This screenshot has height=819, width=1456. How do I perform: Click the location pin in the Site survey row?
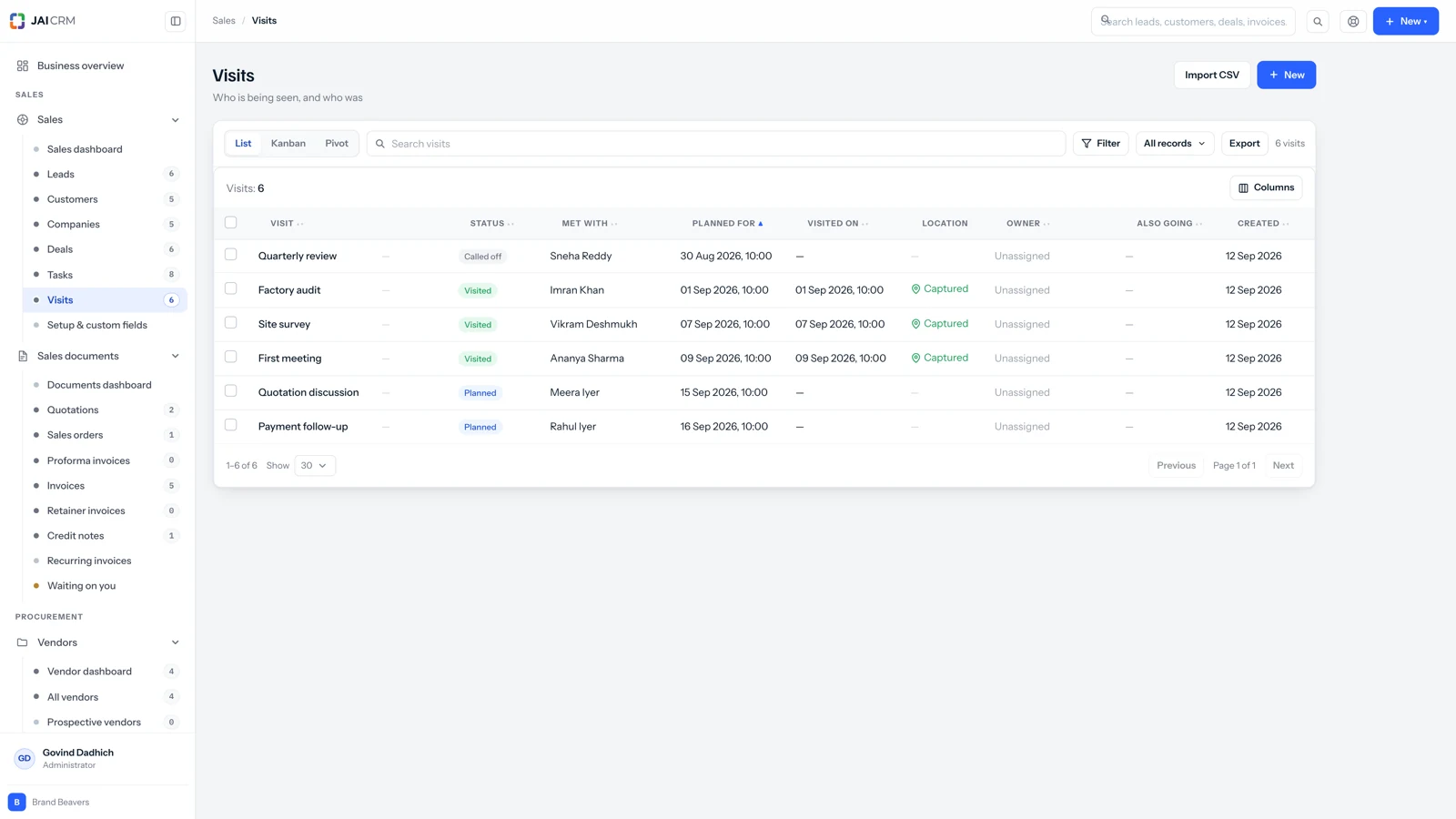915,324
